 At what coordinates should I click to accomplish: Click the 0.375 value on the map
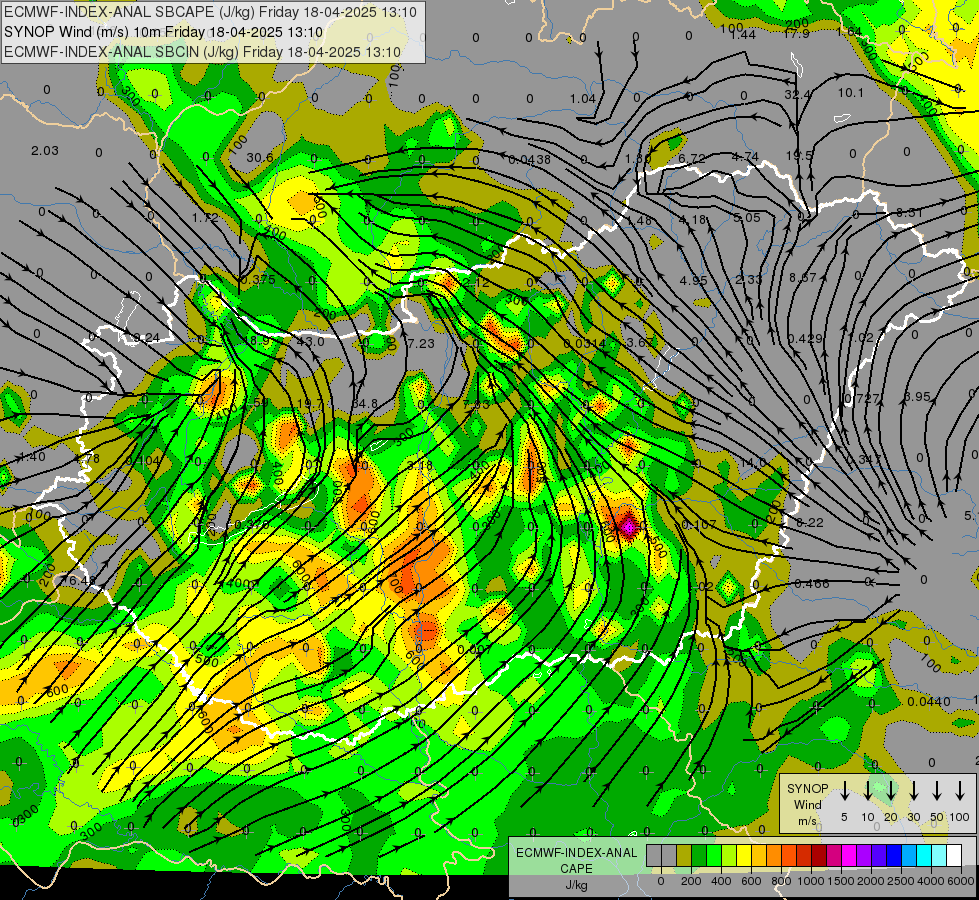258,279
